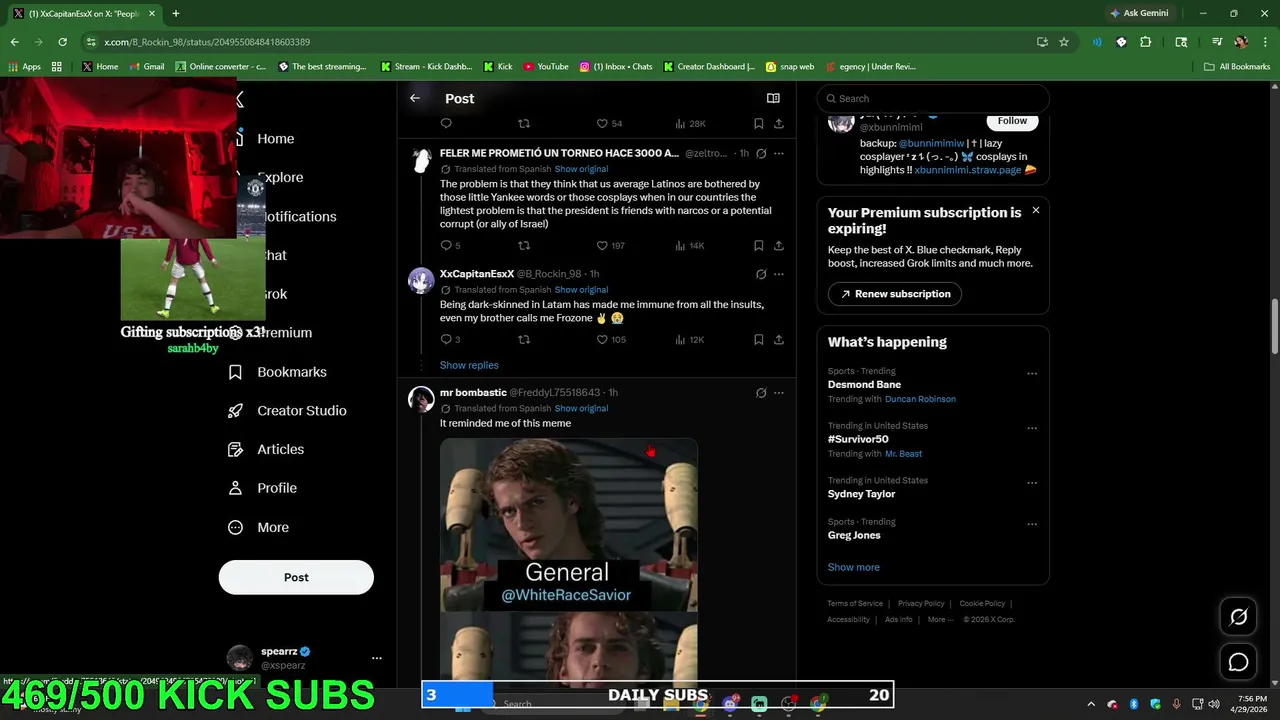
Task: Click the white Post button
Action: pos(296,577)
